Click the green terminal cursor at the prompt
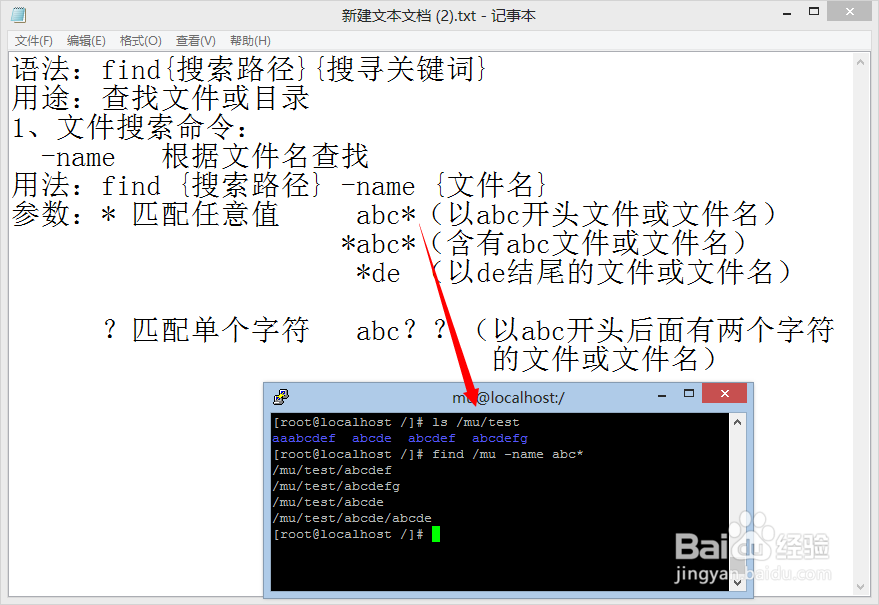The height and width of the screenshot is (605, 879). click(436, 534)
